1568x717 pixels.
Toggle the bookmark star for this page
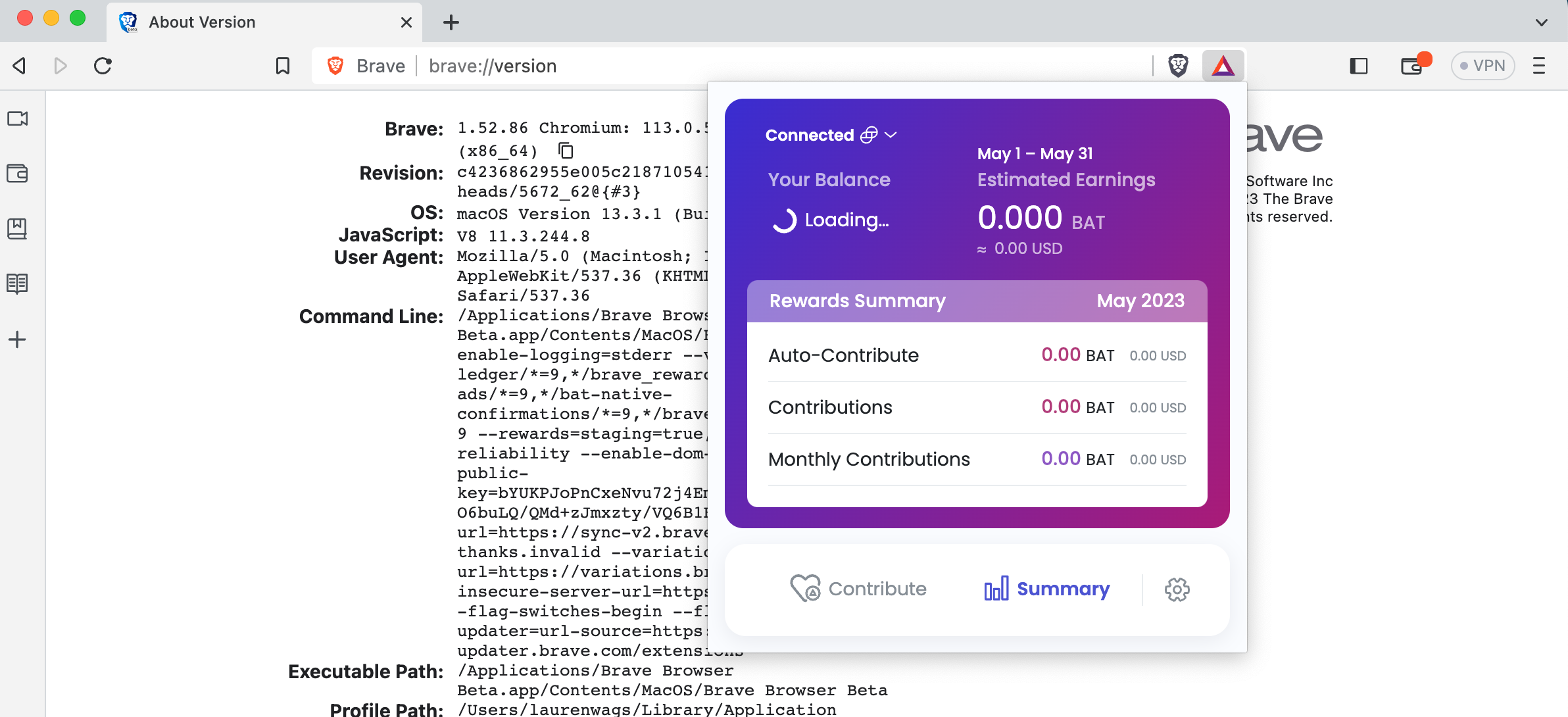point(283,65)
